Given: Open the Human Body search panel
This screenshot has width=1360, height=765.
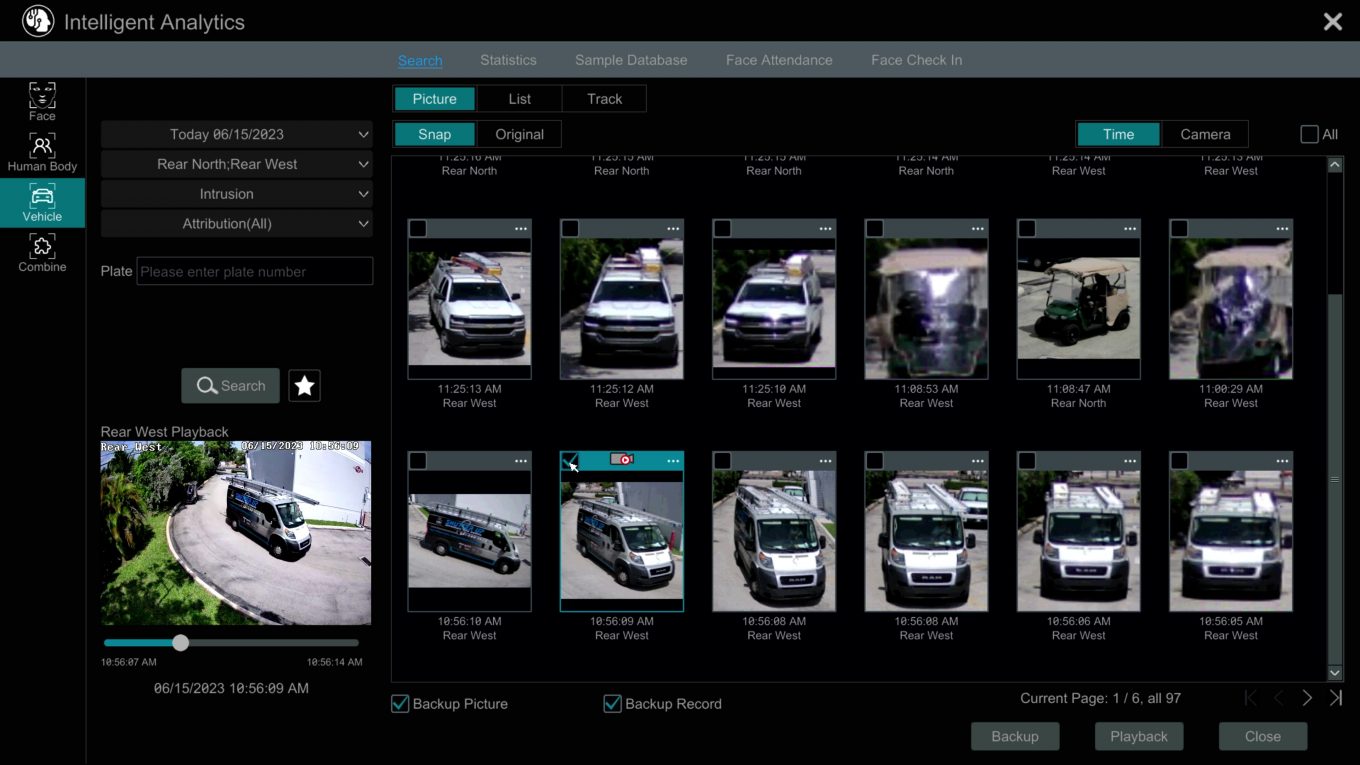Looking at the screenshot, I should coord(42,152).
